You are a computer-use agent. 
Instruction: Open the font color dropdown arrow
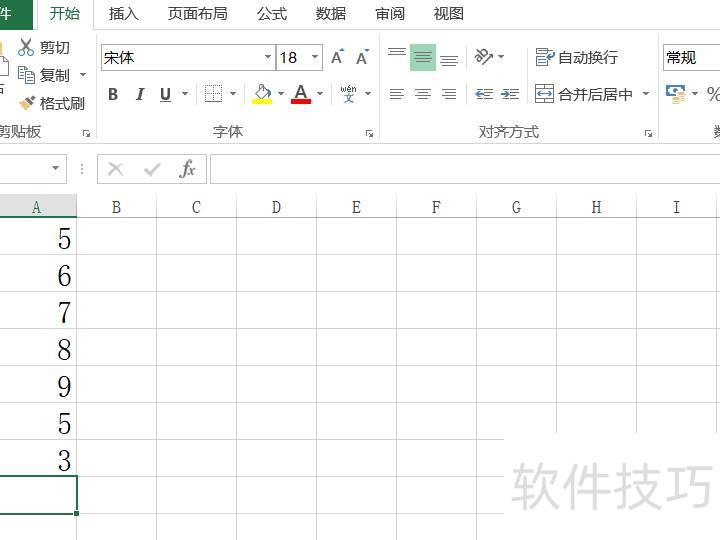click(320, 94)
